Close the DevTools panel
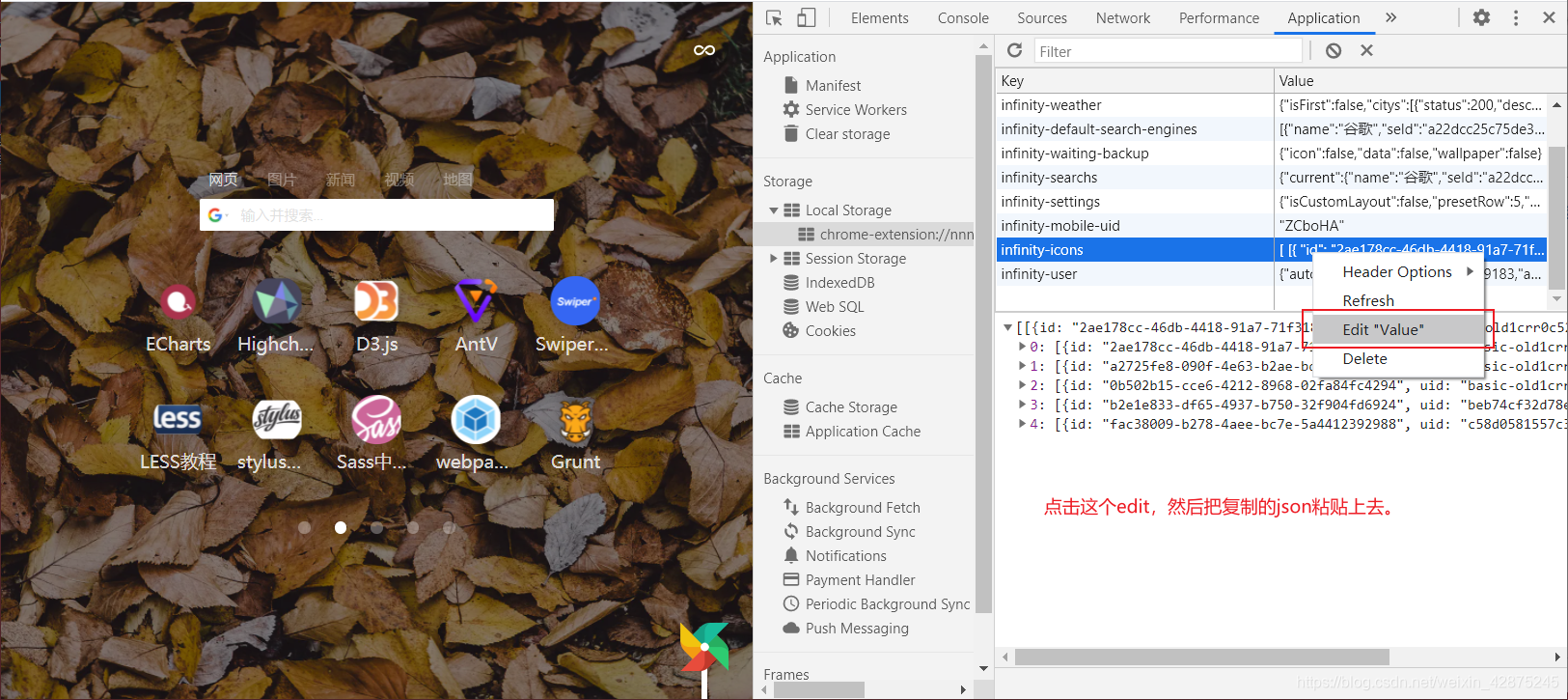The width and height of the screenshot is (1568, 700). (x=1549, y=17)
